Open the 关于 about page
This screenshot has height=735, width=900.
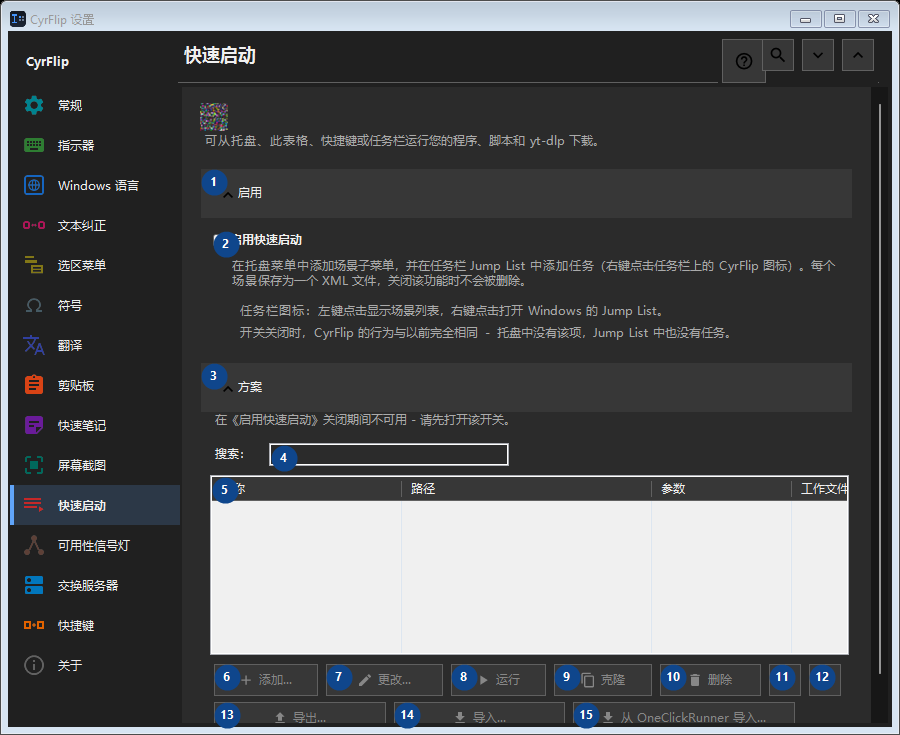(x=95, y=666)
